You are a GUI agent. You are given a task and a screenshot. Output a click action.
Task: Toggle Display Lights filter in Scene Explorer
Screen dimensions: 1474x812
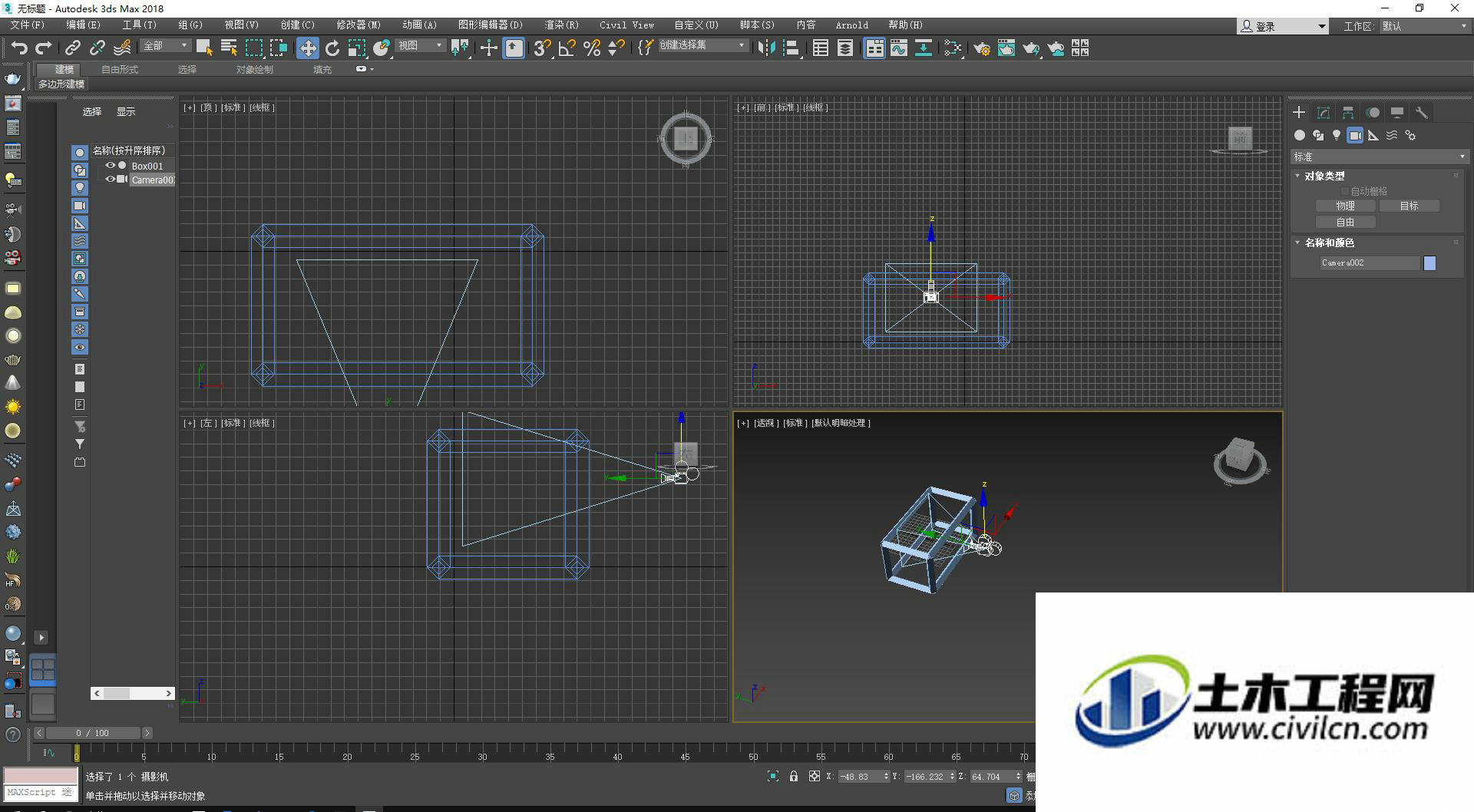80,188
